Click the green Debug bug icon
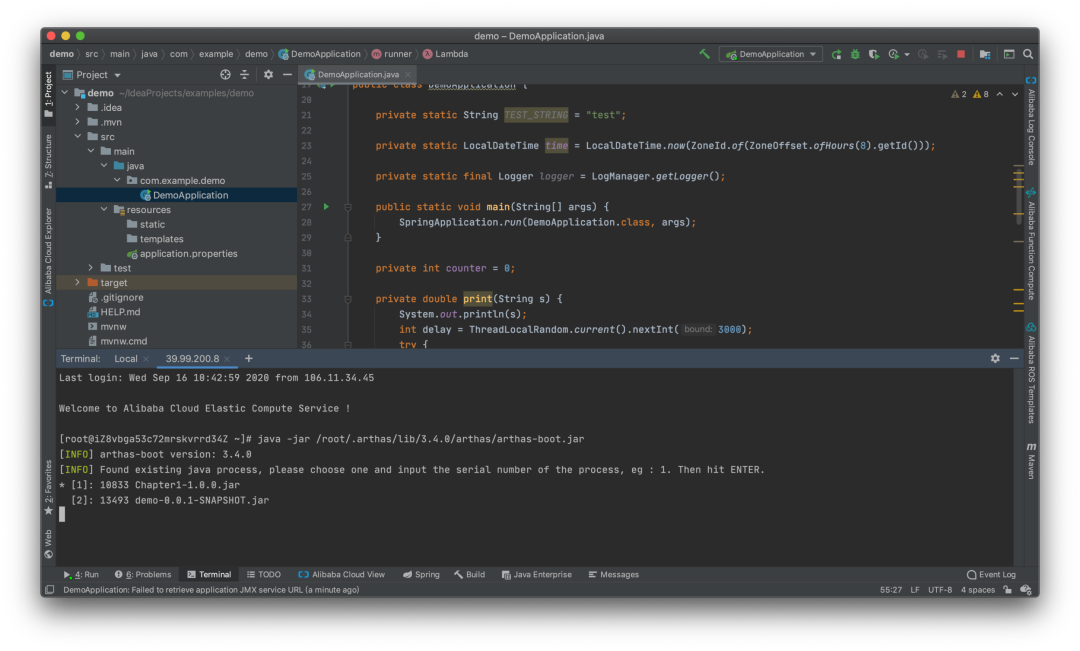This screenshot has height=651, width=1080. (855, 54)
